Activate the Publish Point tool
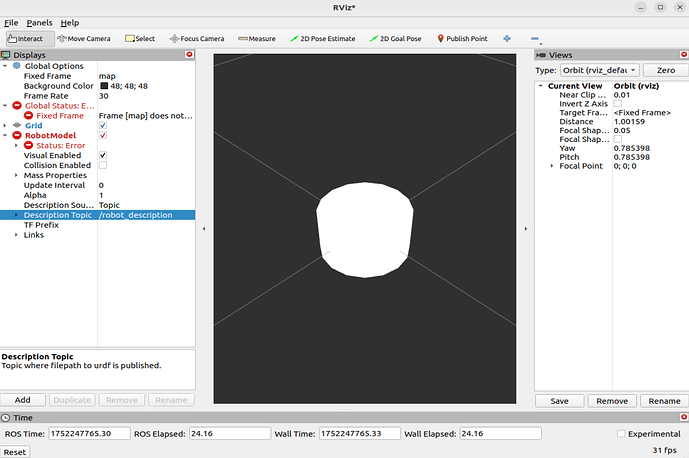 tap(463, 39)
